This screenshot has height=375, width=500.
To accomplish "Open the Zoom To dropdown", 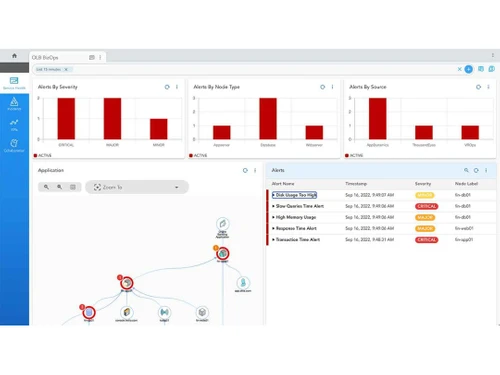I will (x=137, y=187).
